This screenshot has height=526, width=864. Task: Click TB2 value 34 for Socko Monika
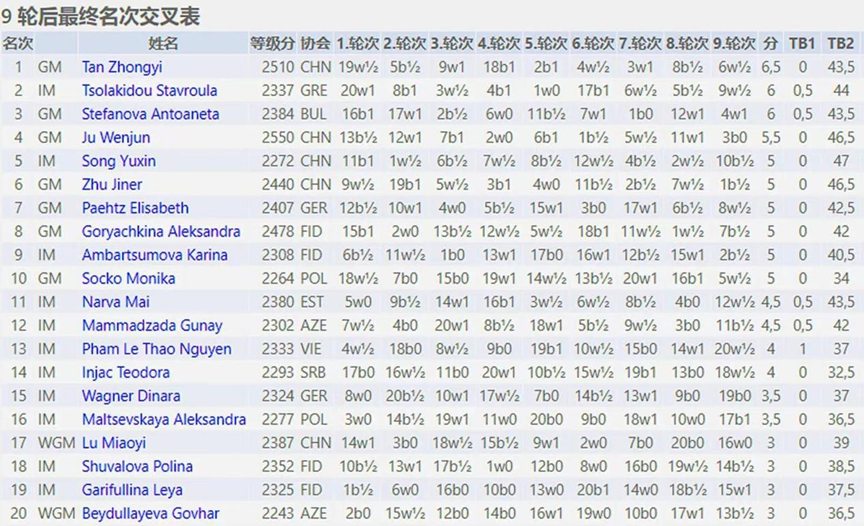coord(841,279)
